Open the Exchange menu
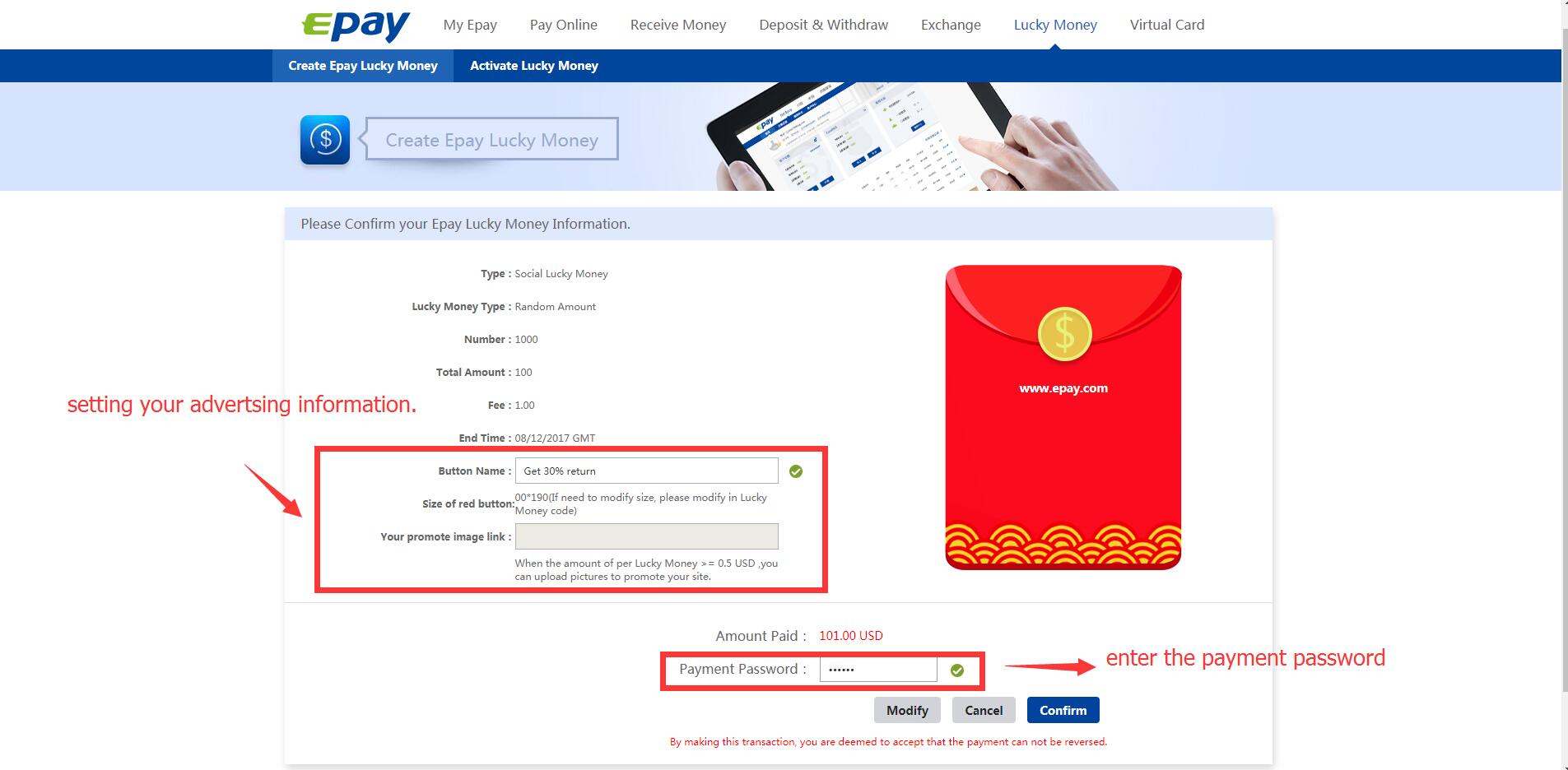This screenshot has height=770, width=1568. click(951, 25)
